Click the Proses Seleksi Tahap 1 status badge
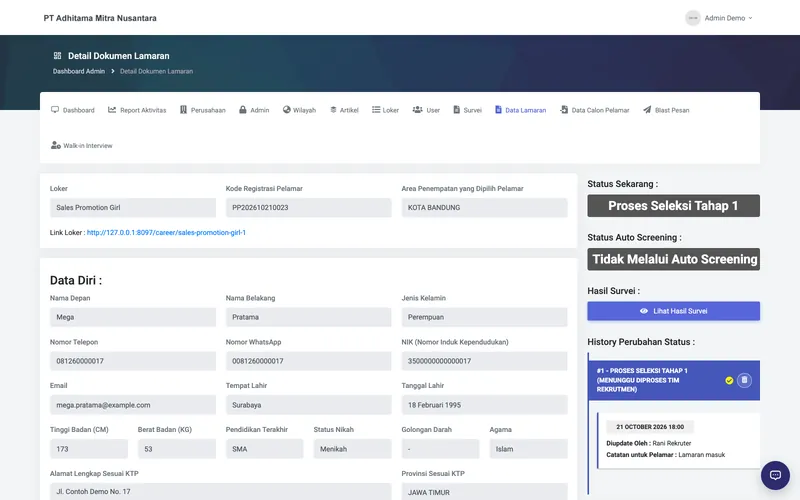Screen dimensions: 800x500 pos(673,206)
